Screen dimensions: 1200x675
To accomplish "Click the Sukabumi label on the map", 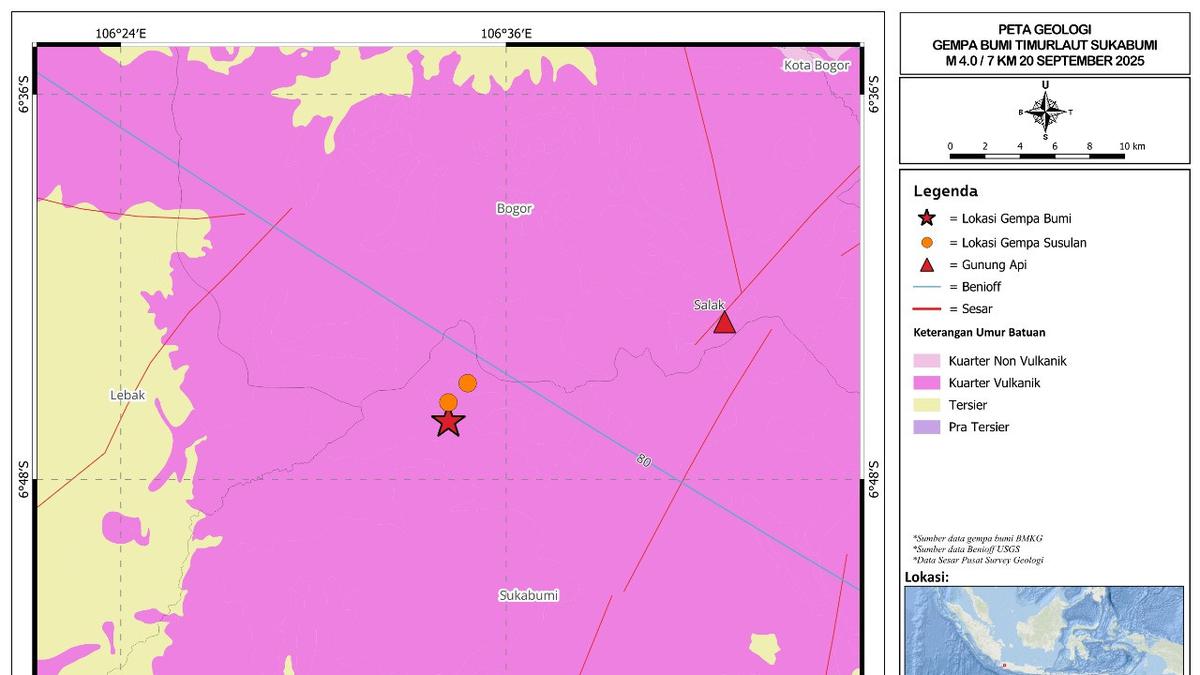I will pos(528,596).
